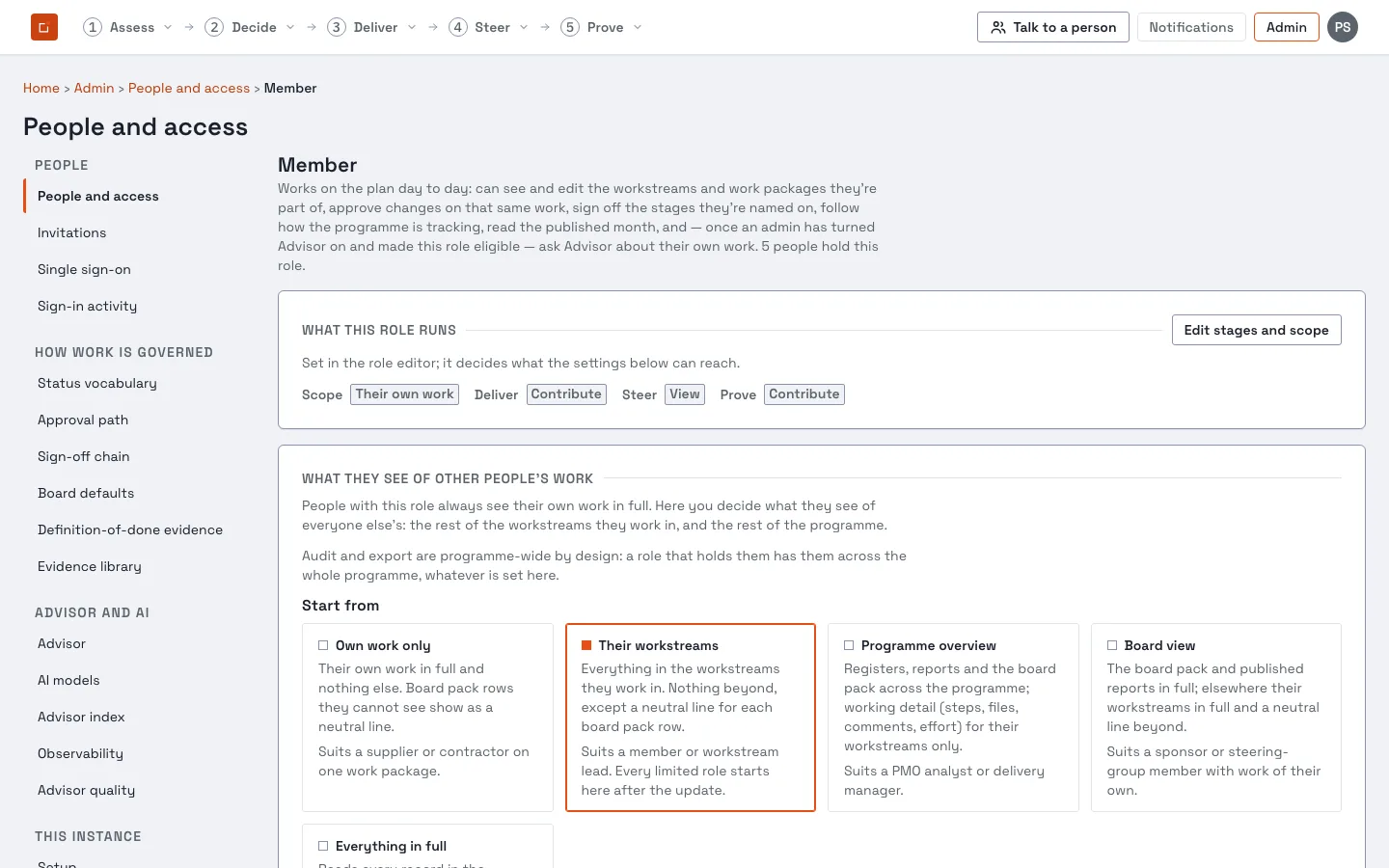Viewport: 1389px width, 868px height.
Task: Click Talk to a person button
Action: (x=1053, y=27)
